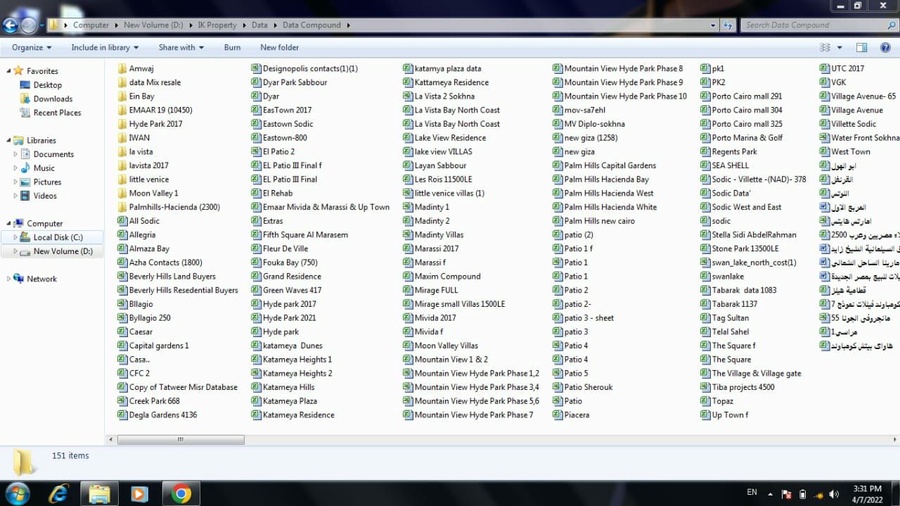Open Recent Places in Favorites
Image resolution: width=900 pixels, height=506 pixels.
(57, 112)
